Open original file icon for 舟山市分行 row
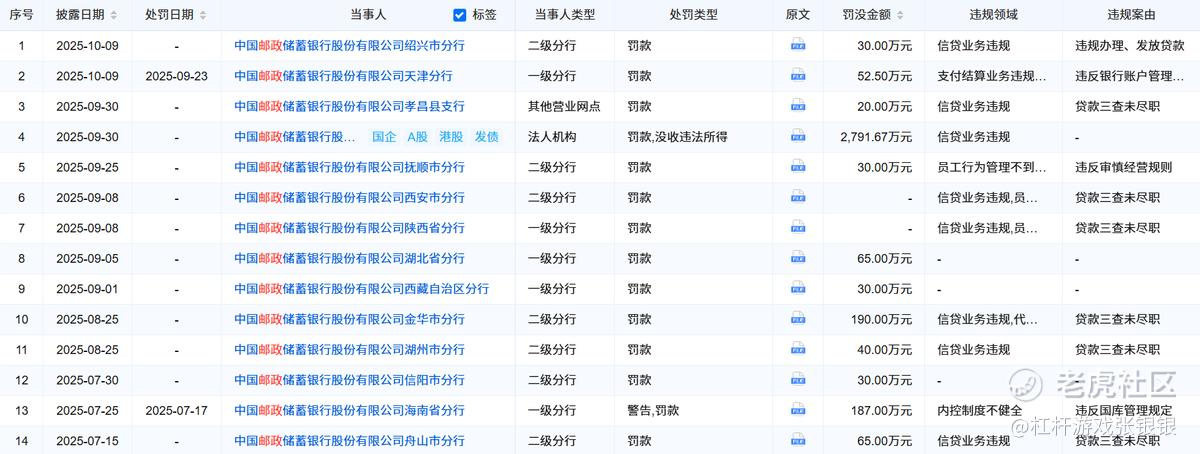 click(x=798, y=441)
